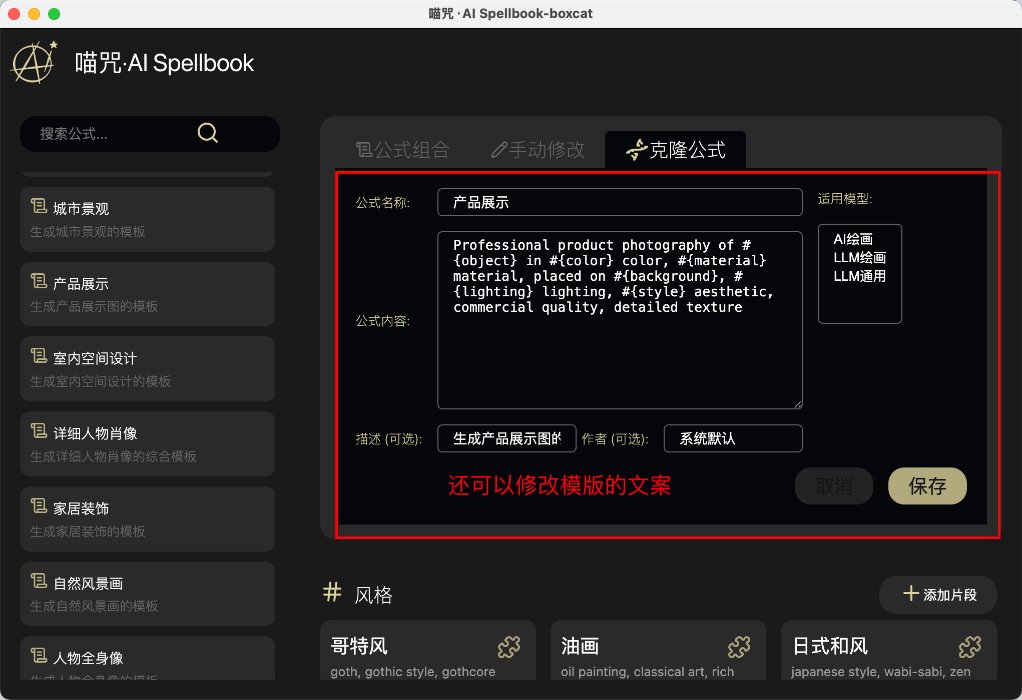Click the 公式名称 input field
The image size is (1022, 700).
click(620, 202)
